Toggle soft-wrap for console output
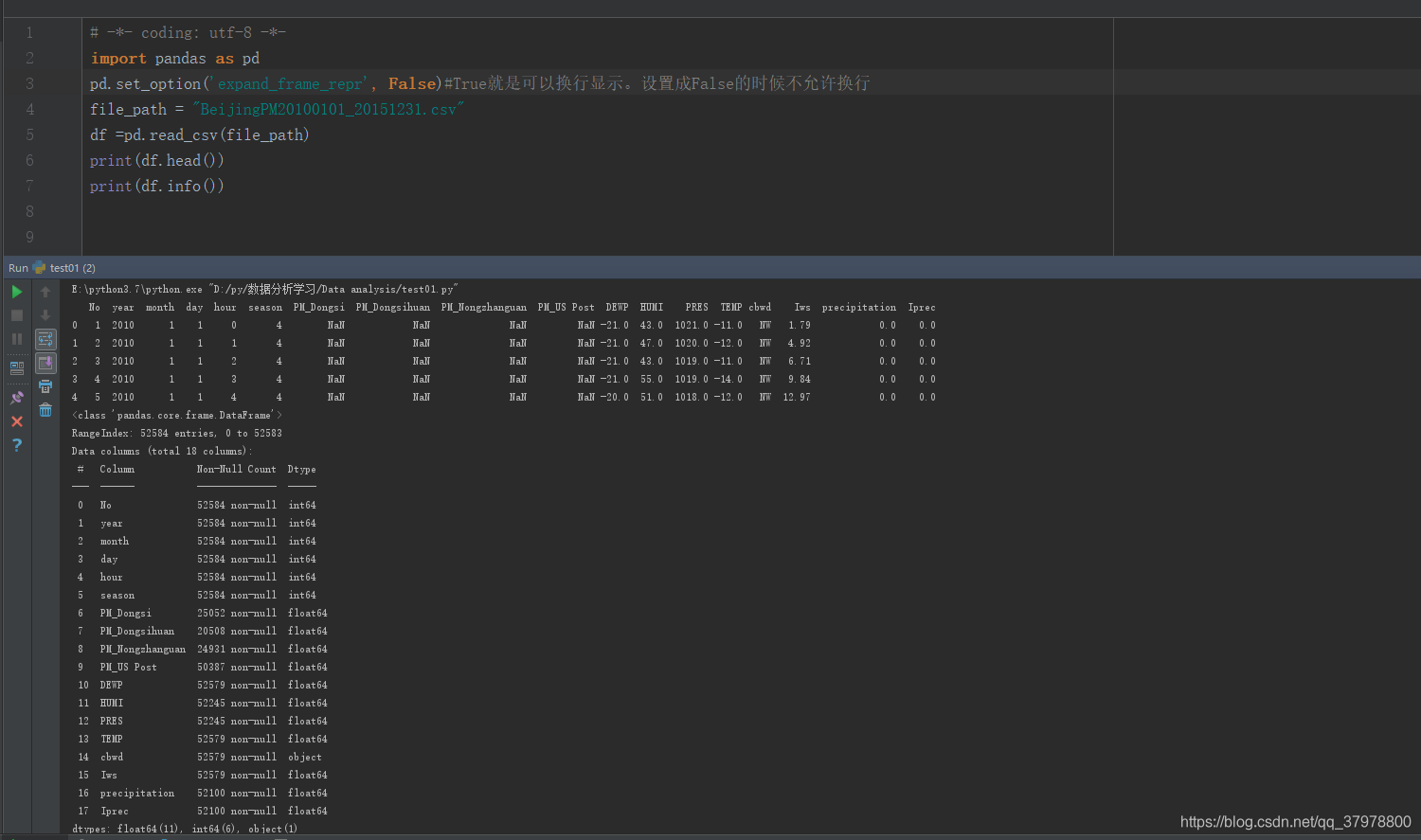Image resolution: width=1421 pixels, height=840 pixels. [45, 339]
